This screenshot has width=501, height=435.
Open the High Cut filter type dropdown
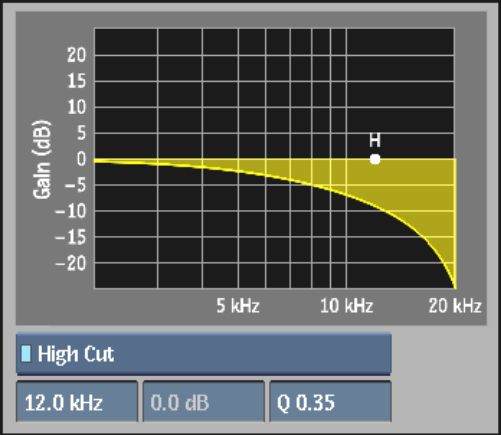click(x=204, y=354)
